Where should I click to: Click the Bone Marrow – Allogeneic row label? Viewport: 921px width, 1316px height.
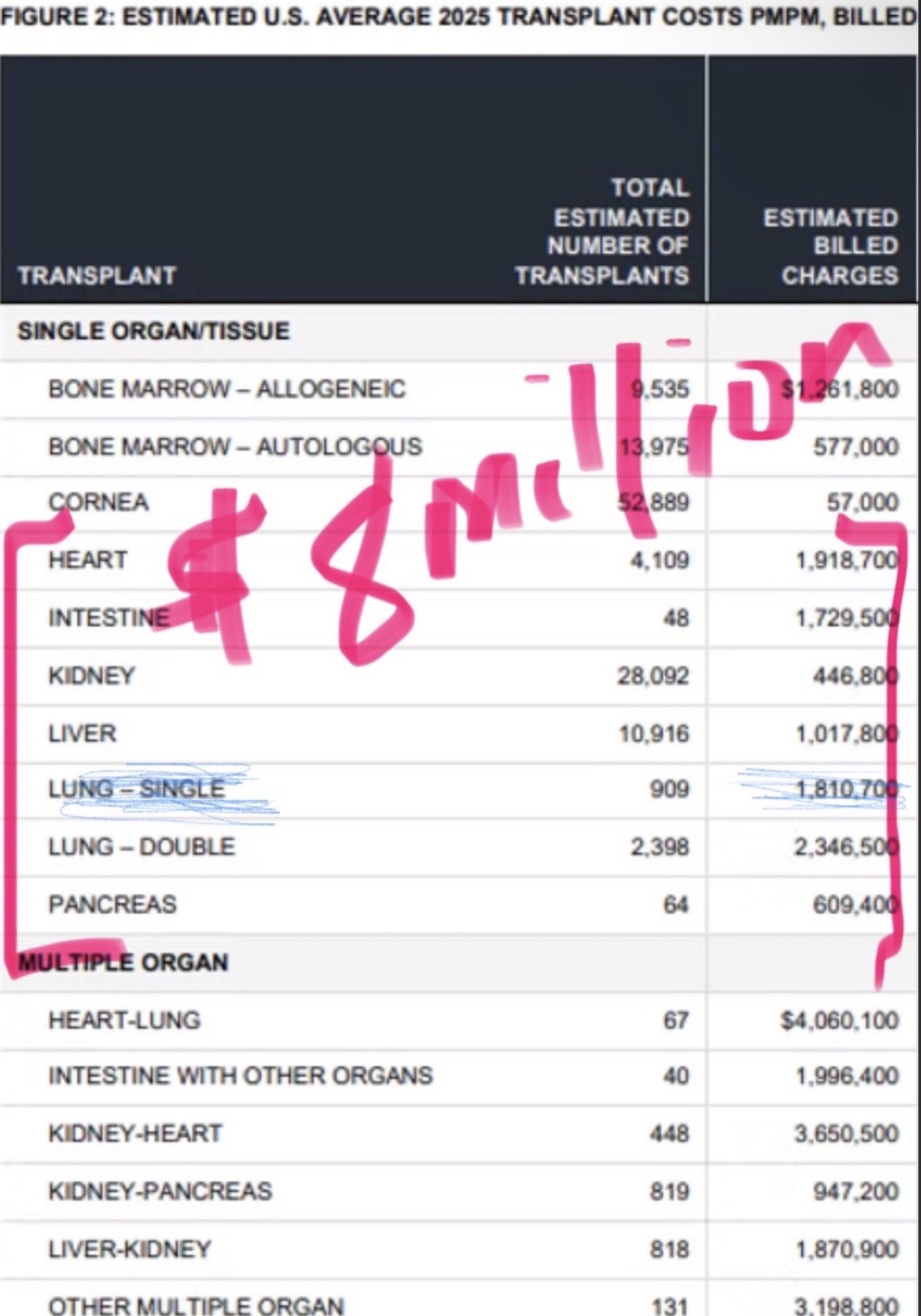coord(226,389)
